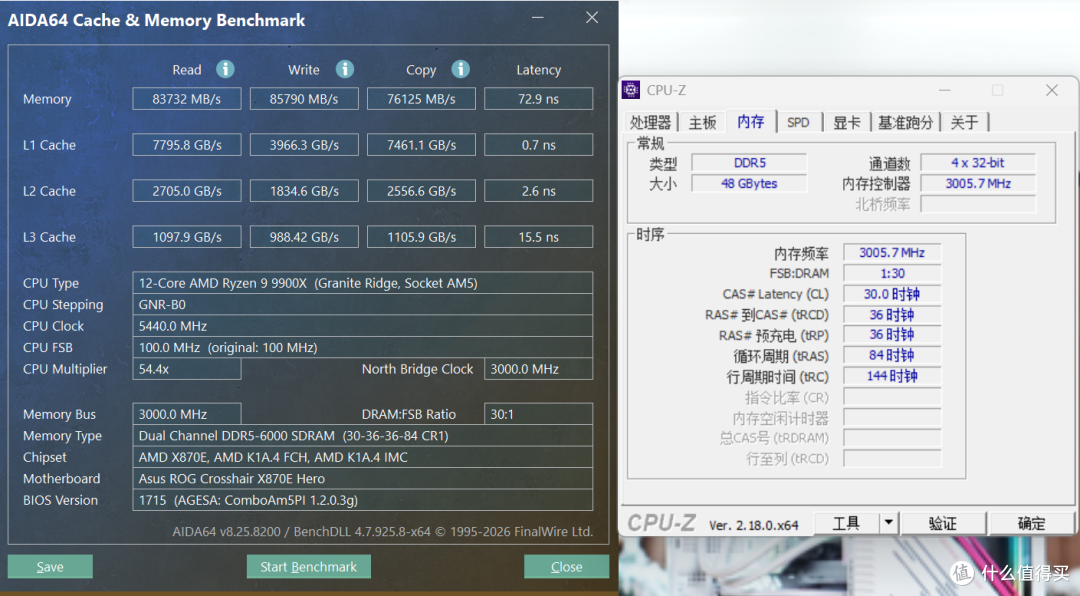Click CPU-Z FSB:DRAM value 1:30
The image size is (1080, 596).
point(892,274)
